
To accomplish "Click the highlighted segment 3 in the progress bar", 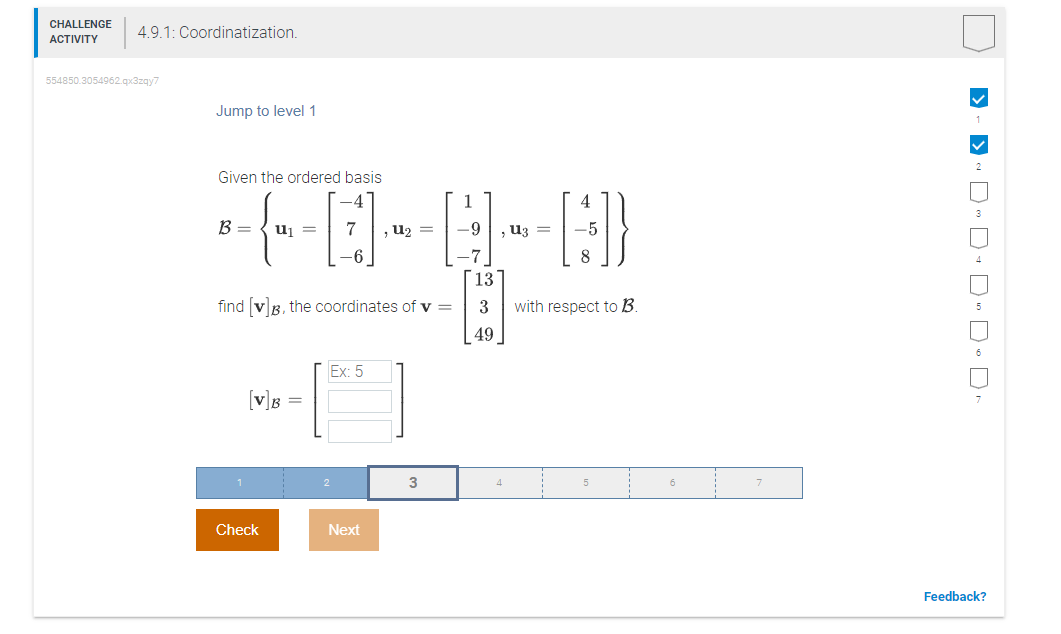I will (x=412, y=482).
